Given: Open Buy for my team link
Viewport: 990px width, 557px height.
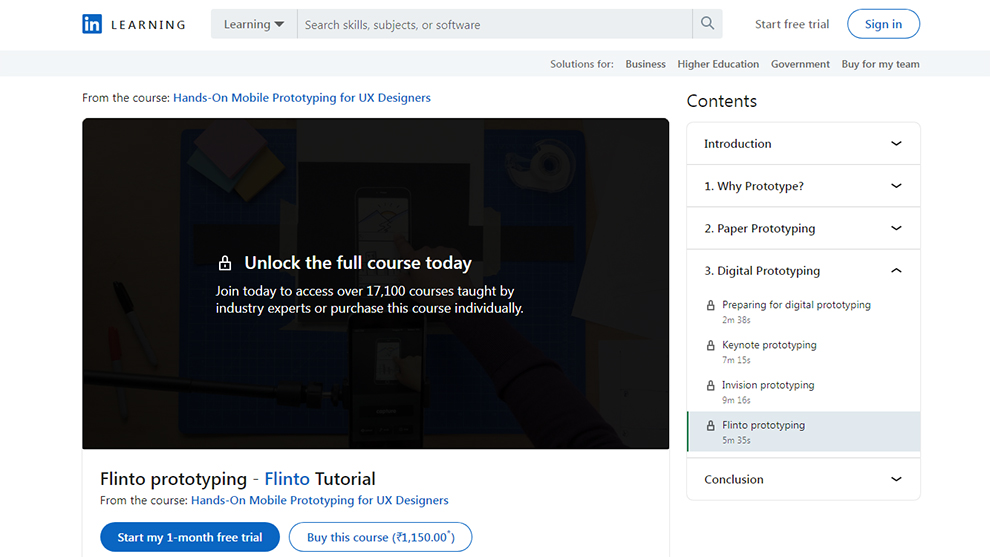Looking at the screenshot, I should tap(880, 64).
